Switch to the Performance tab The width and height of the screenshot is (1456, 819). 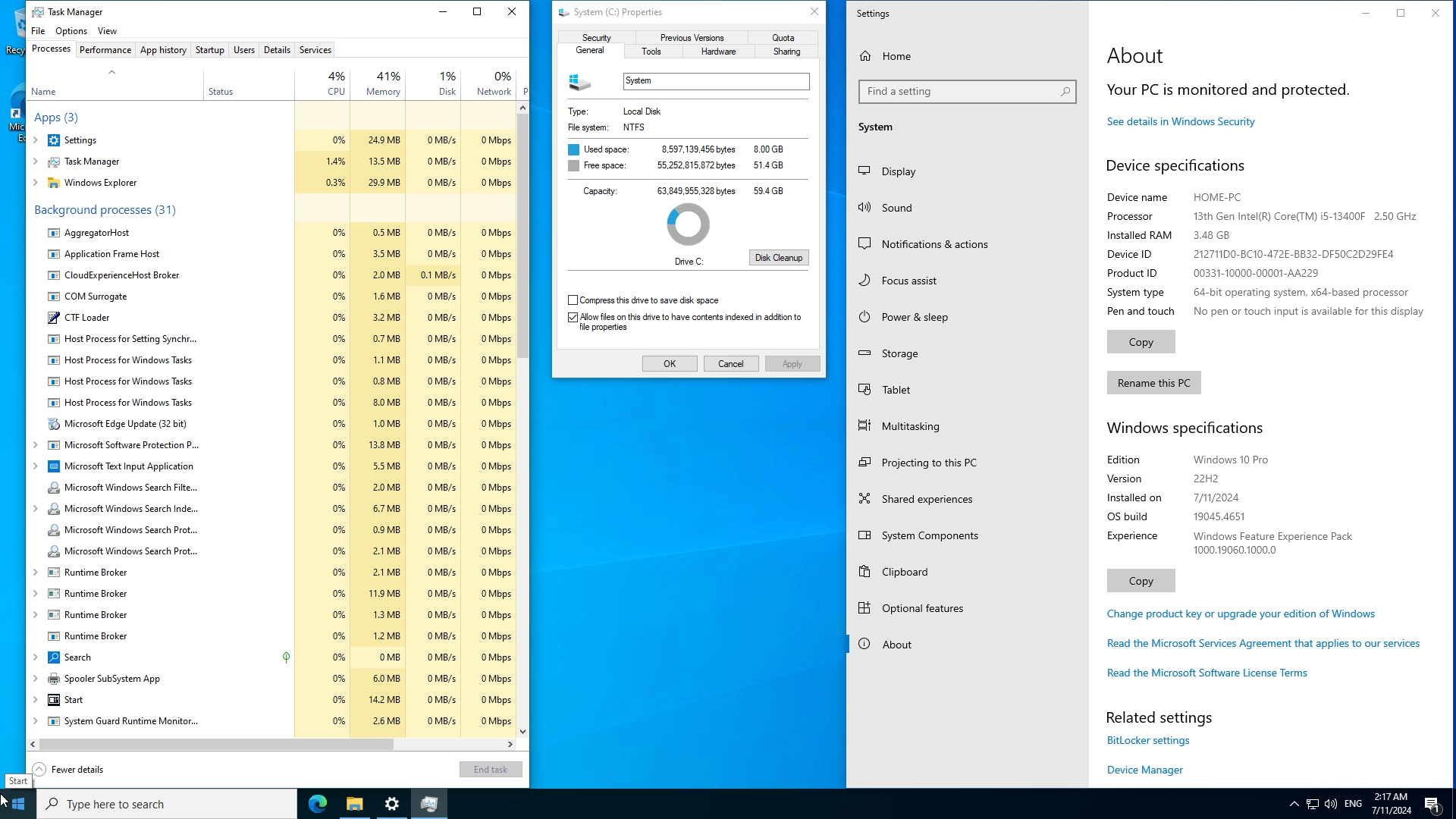[x=105, y=50]
